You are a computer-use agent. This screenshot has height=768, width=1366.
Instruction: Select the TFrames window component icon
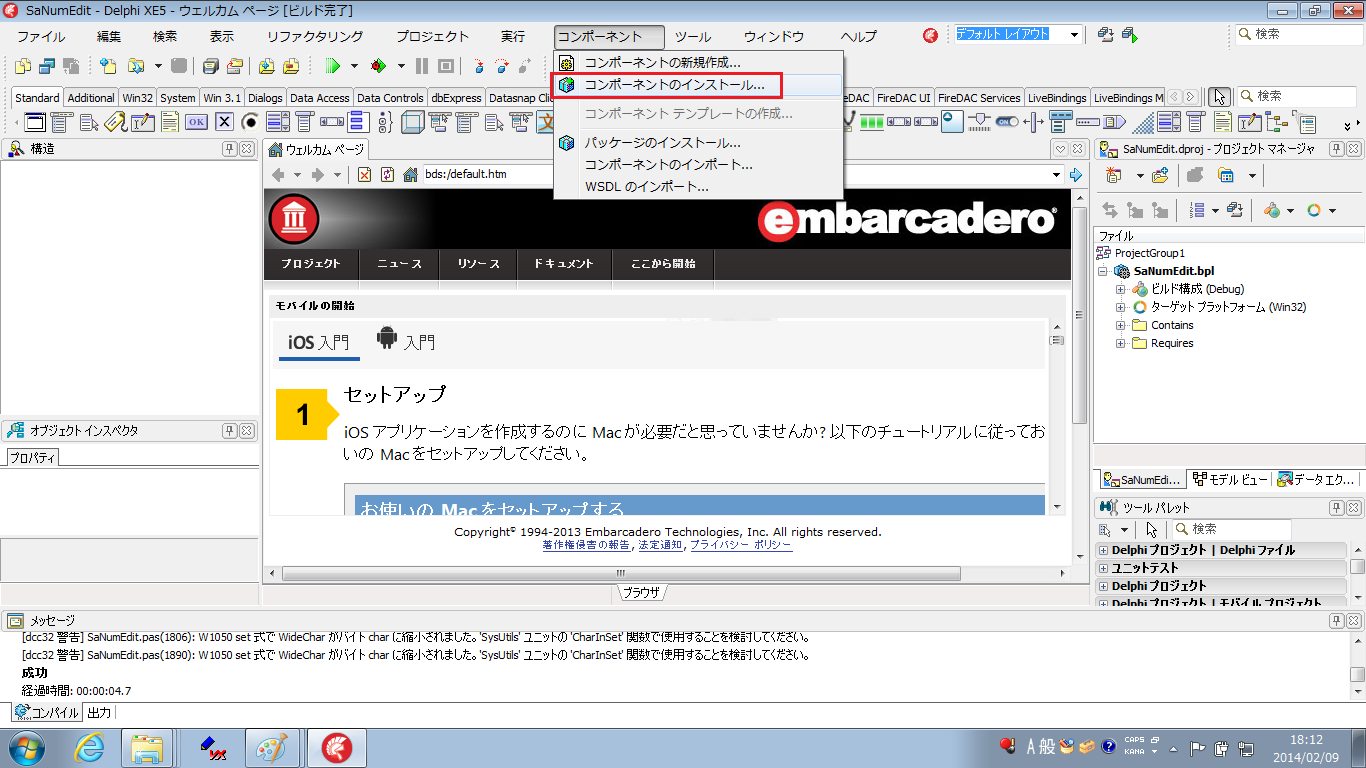point(36,122)
